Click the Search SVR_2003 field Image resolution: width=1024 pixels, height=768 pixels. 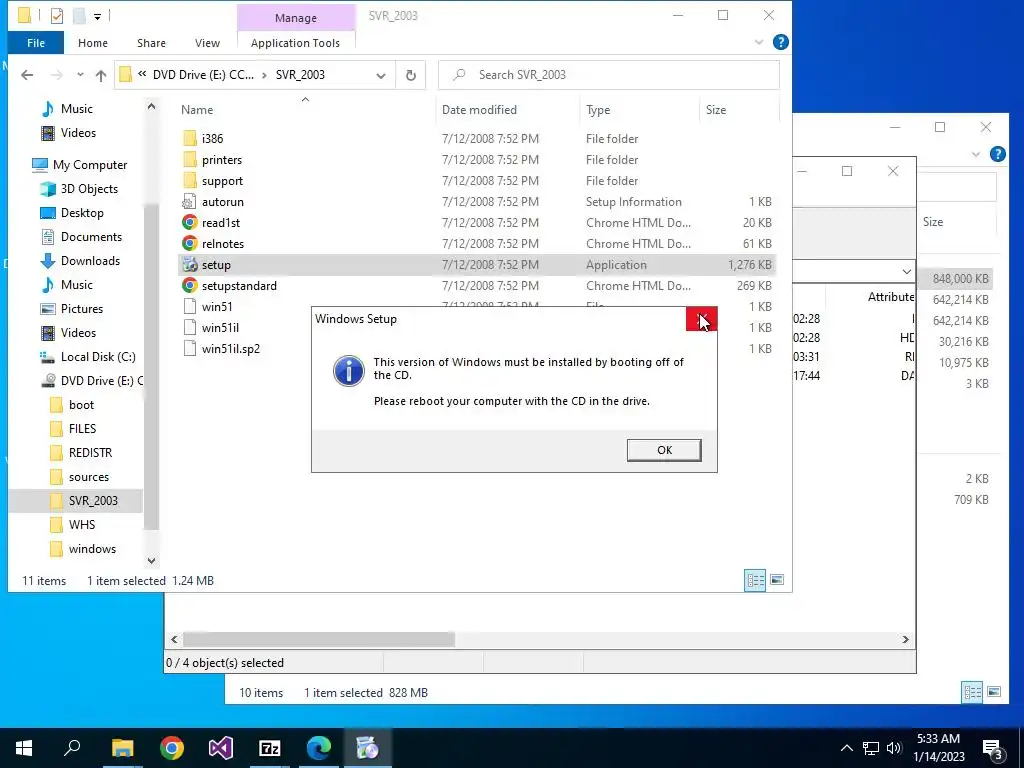[x=609, y=75]
